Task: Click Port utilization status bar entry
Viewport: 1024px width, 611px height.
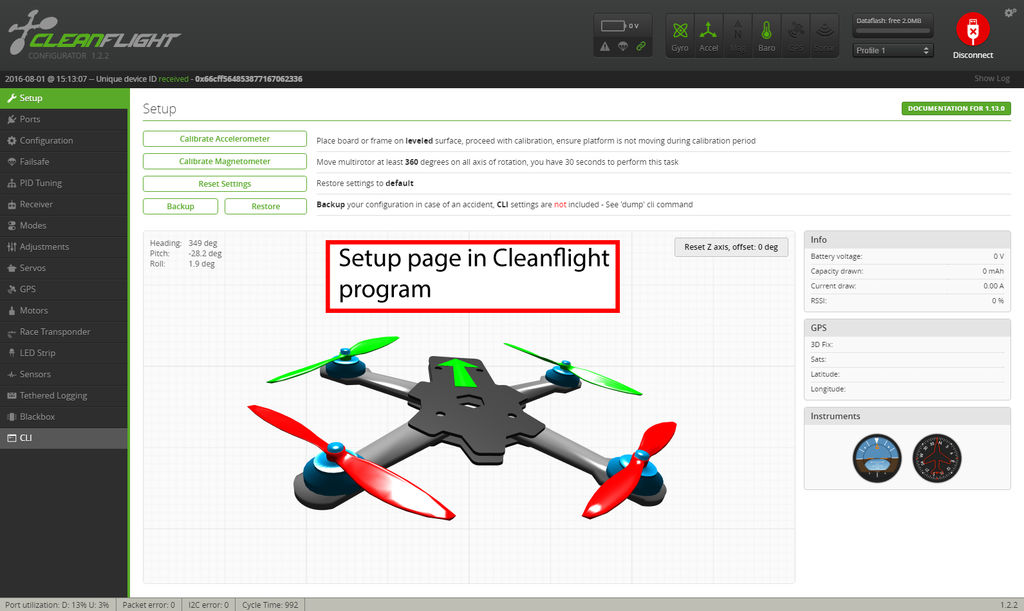Action: (57, 605)
